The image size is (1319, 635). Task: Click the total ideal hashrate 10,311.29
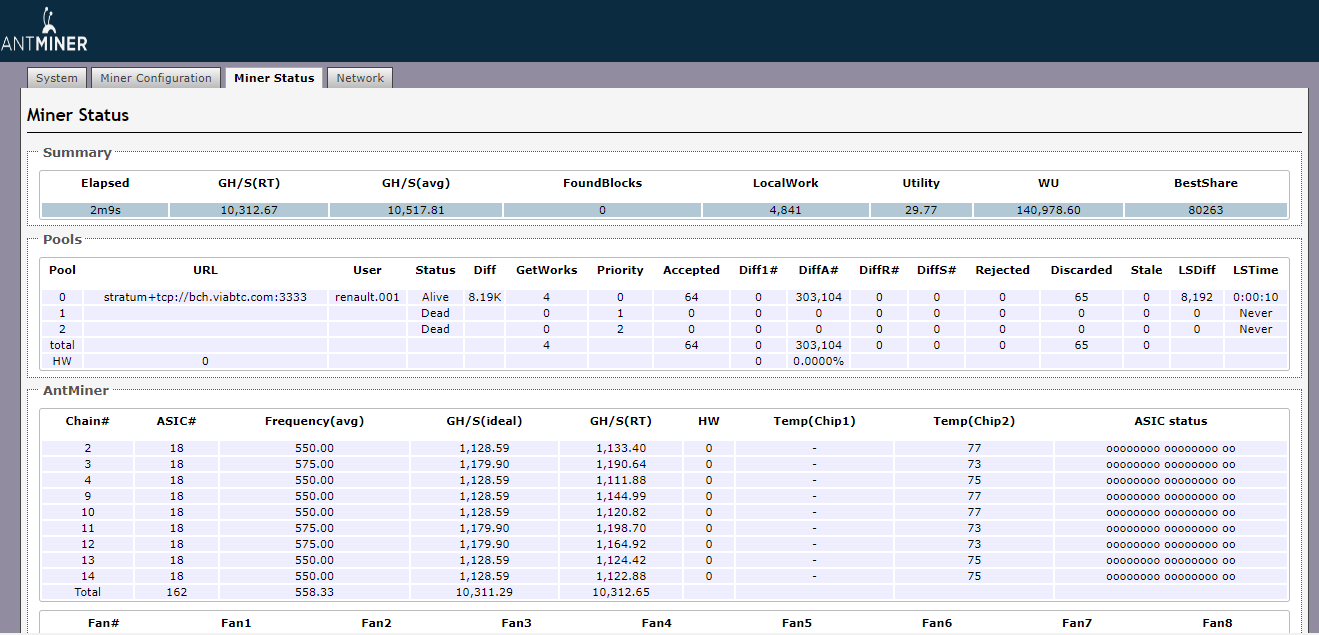click(484, 592)
